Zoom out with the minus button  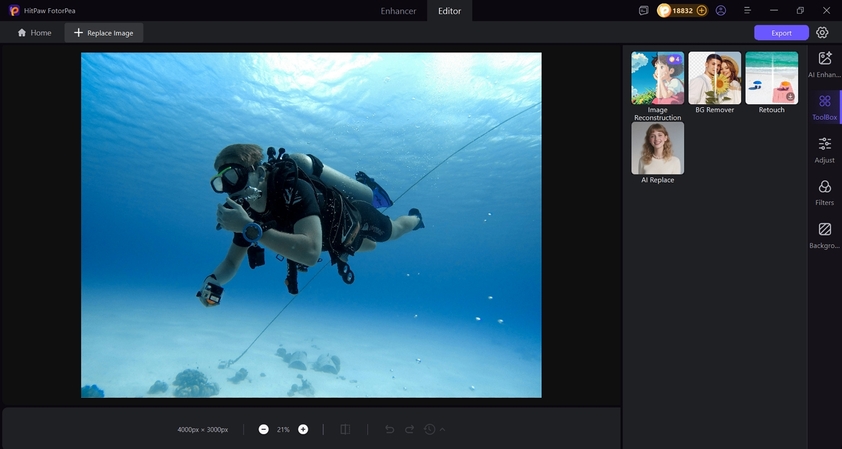[263, 429]
